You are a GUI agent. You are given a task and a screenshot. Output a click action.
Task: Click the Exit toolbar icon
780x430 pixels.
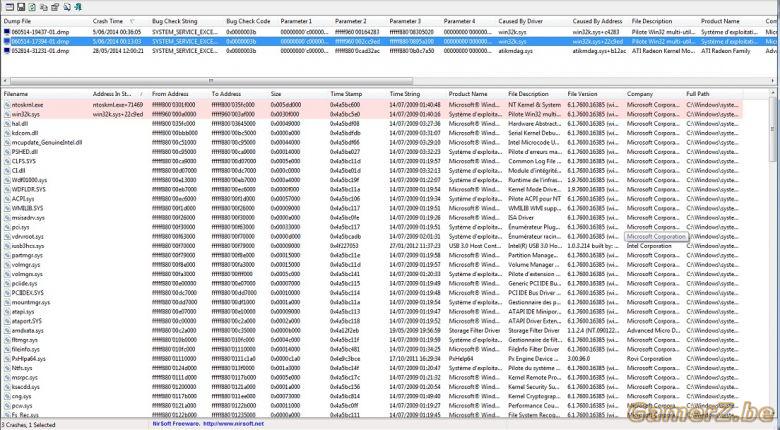(78, 7)
